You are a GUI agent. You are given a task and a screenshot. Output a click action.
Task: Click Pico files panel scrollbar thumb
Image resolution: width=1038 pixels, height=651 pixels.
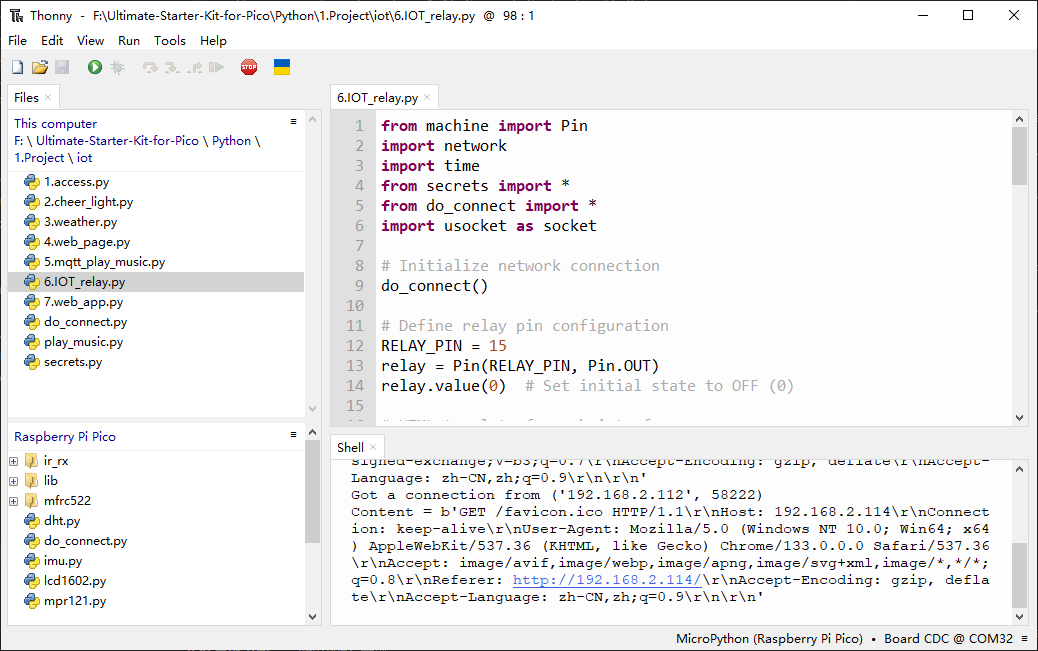tap(312, 491)
